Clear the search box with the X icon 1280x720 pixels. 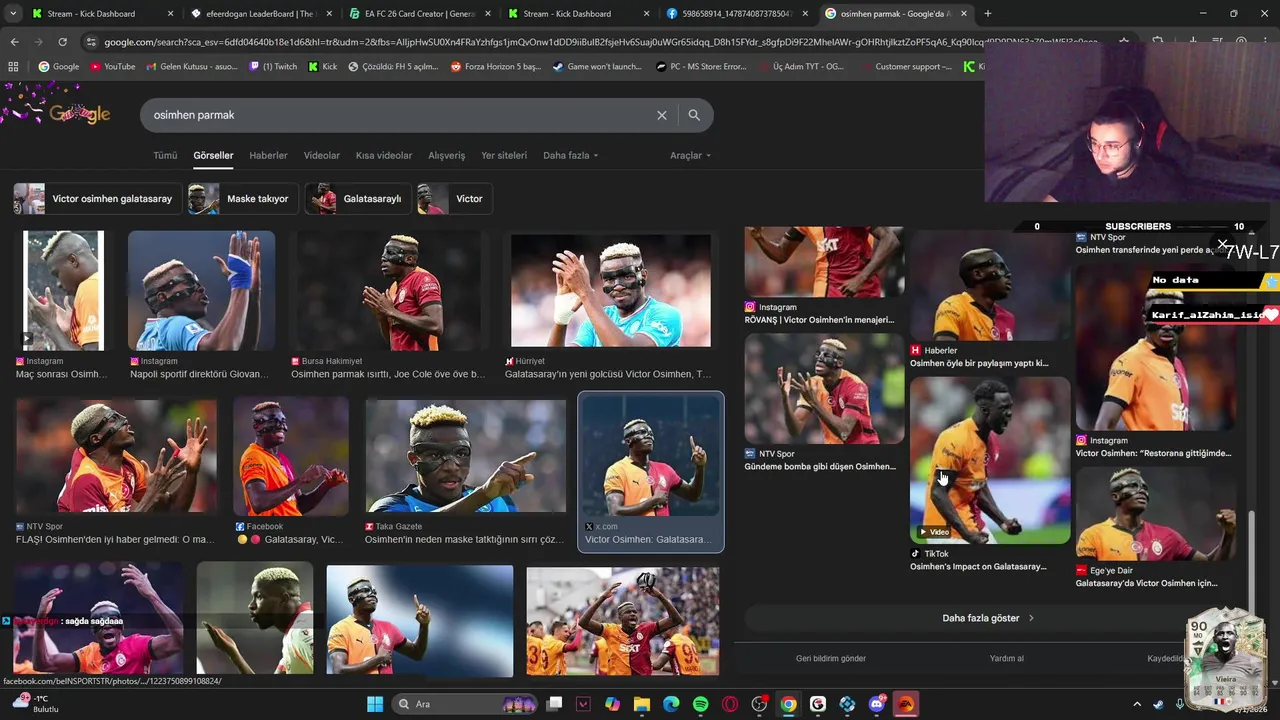[x=661, y=115]
